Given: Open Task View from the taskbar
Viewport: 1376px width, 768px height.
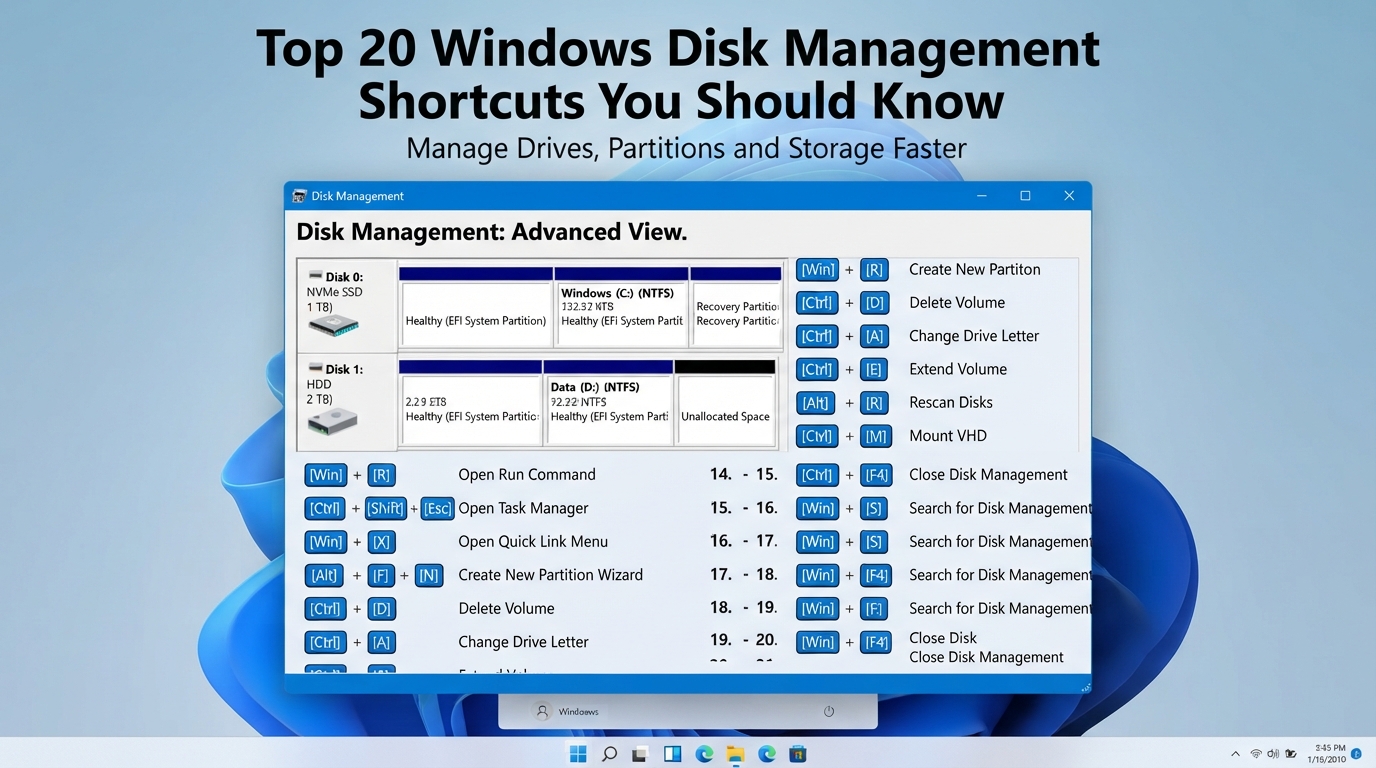Looking at the screenshot, I should pyautogui.click(x=640, y=754).
